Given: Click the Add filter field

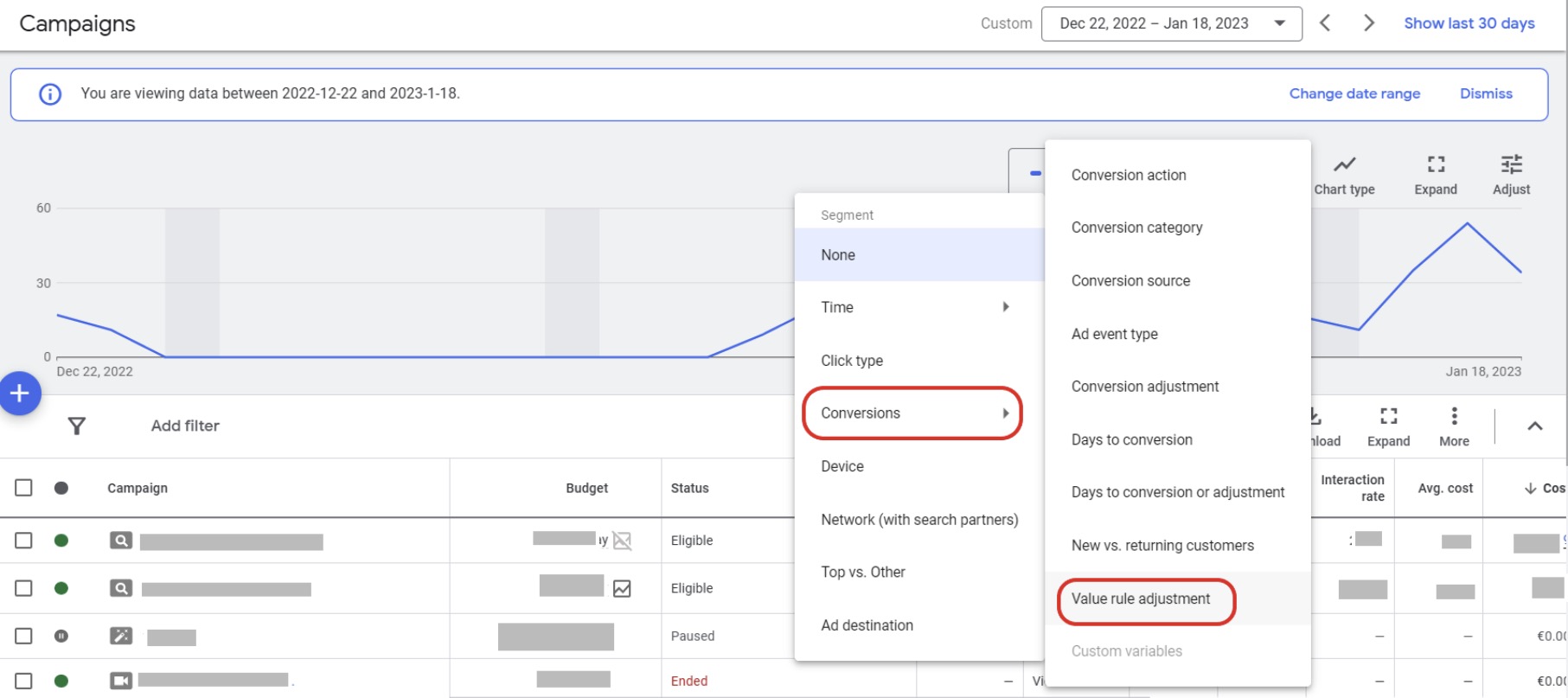Looking at the screenshot, I should [x=185, y=426].
